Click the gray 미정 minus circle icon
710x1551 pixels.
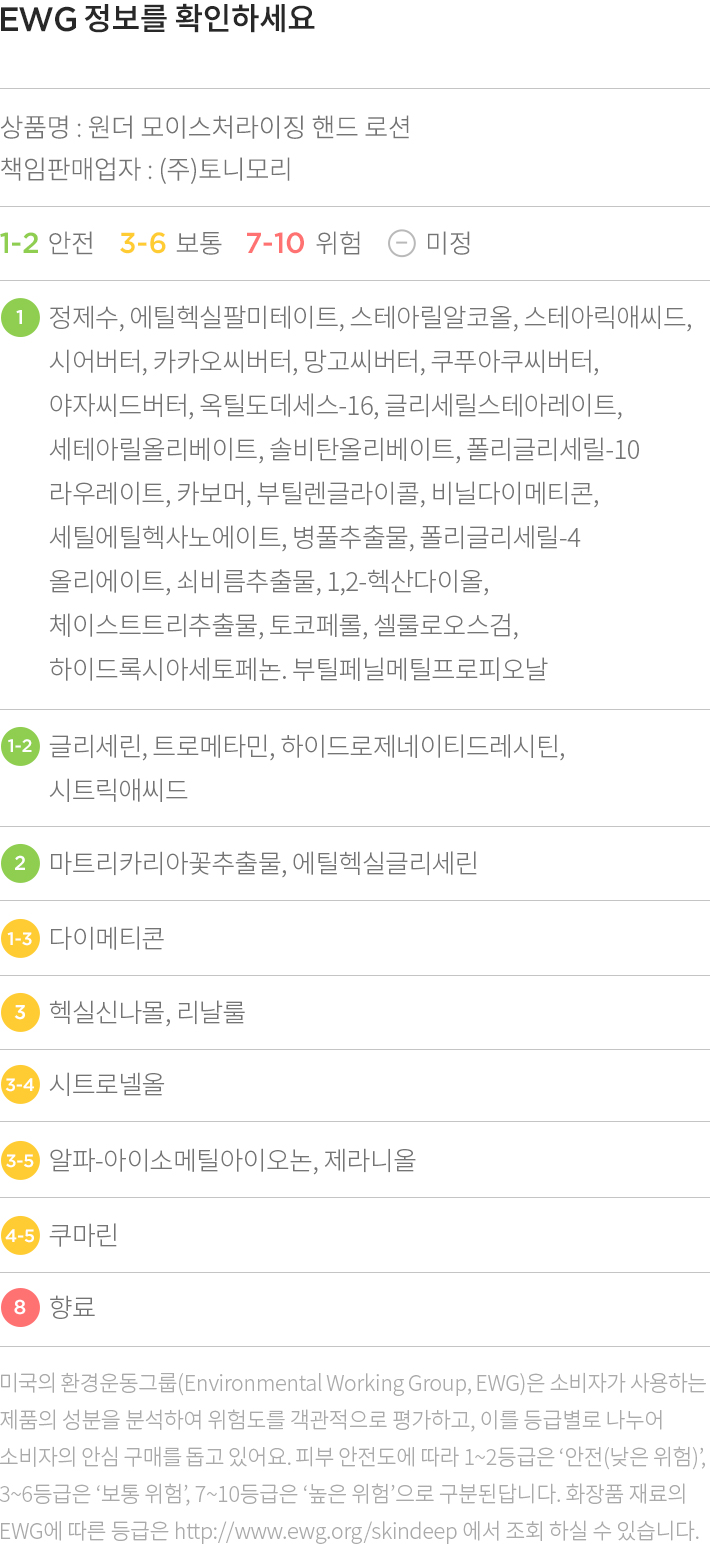[x=401, y=243]
